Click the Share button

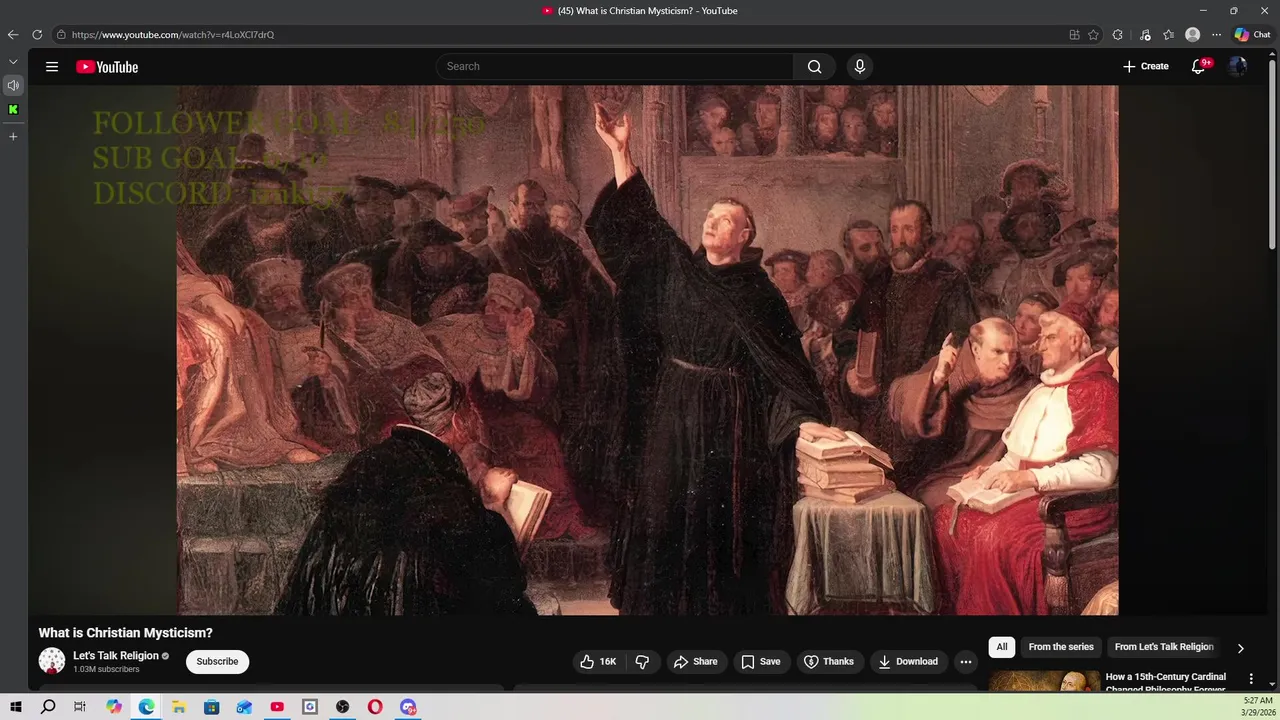[696, 662]
